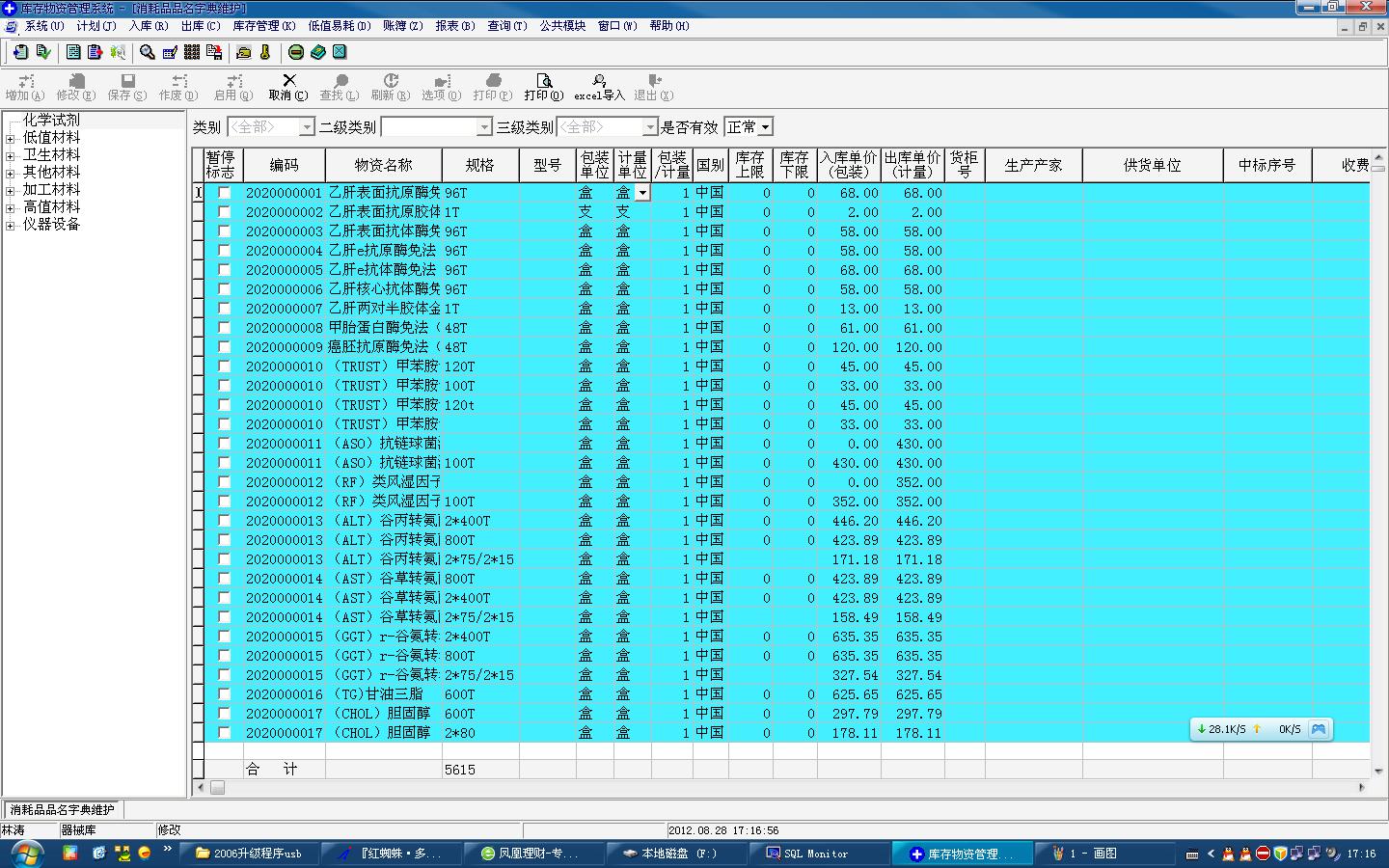Click the black grid toolbar icon
The width and height of the screenshot is (1389, 868).
click(192, 52)
